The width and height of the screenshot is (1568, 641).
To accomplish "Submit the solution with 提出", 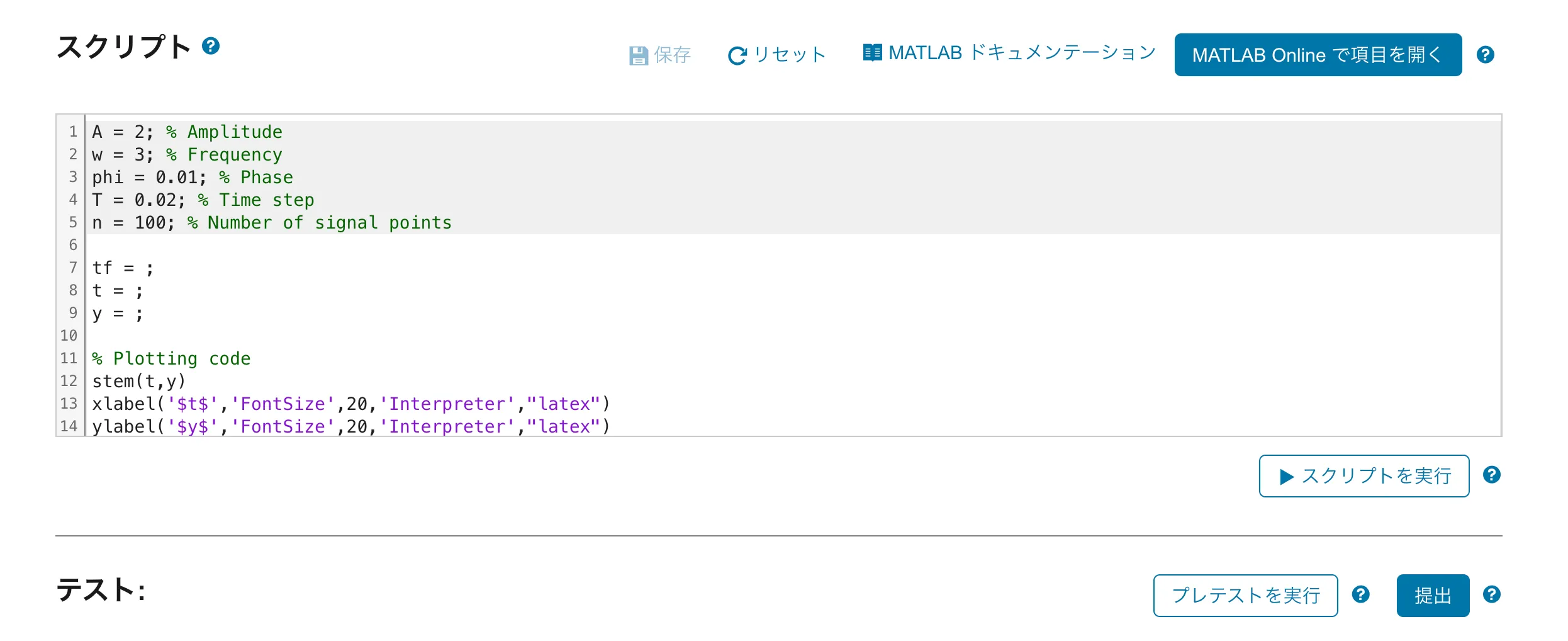I will point(1433,595).
